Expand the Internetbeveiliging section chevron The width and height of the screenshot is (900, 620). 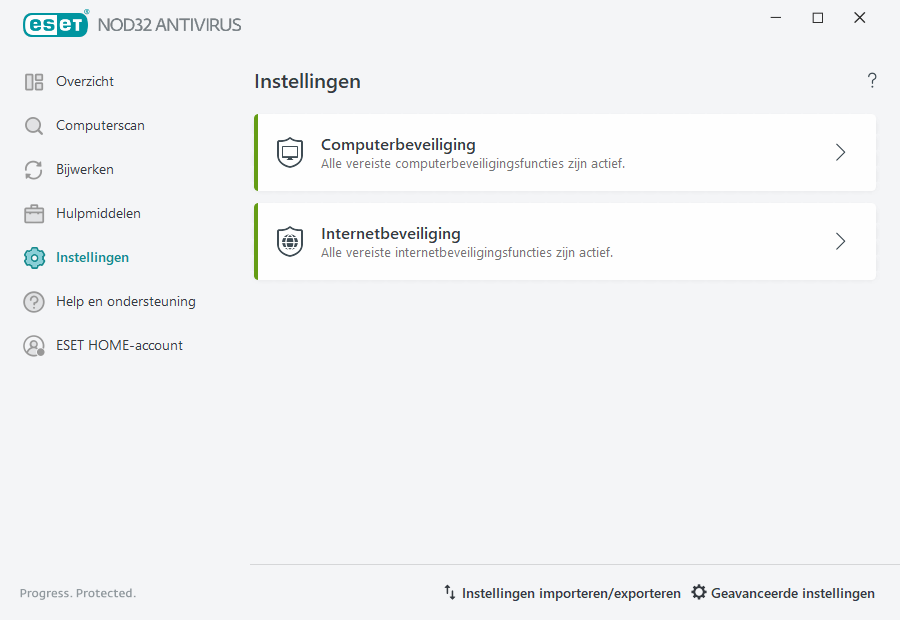pos(840,241)
